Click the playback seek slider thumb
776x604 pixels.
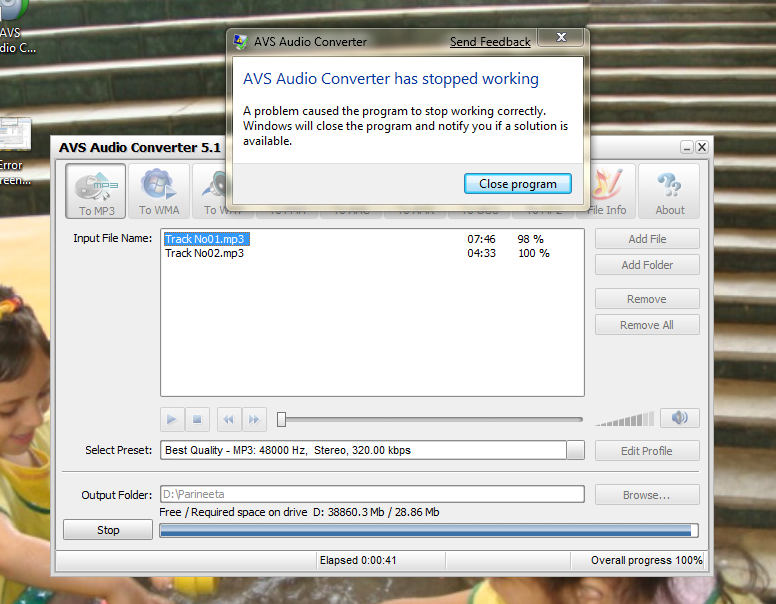[282, 419]
